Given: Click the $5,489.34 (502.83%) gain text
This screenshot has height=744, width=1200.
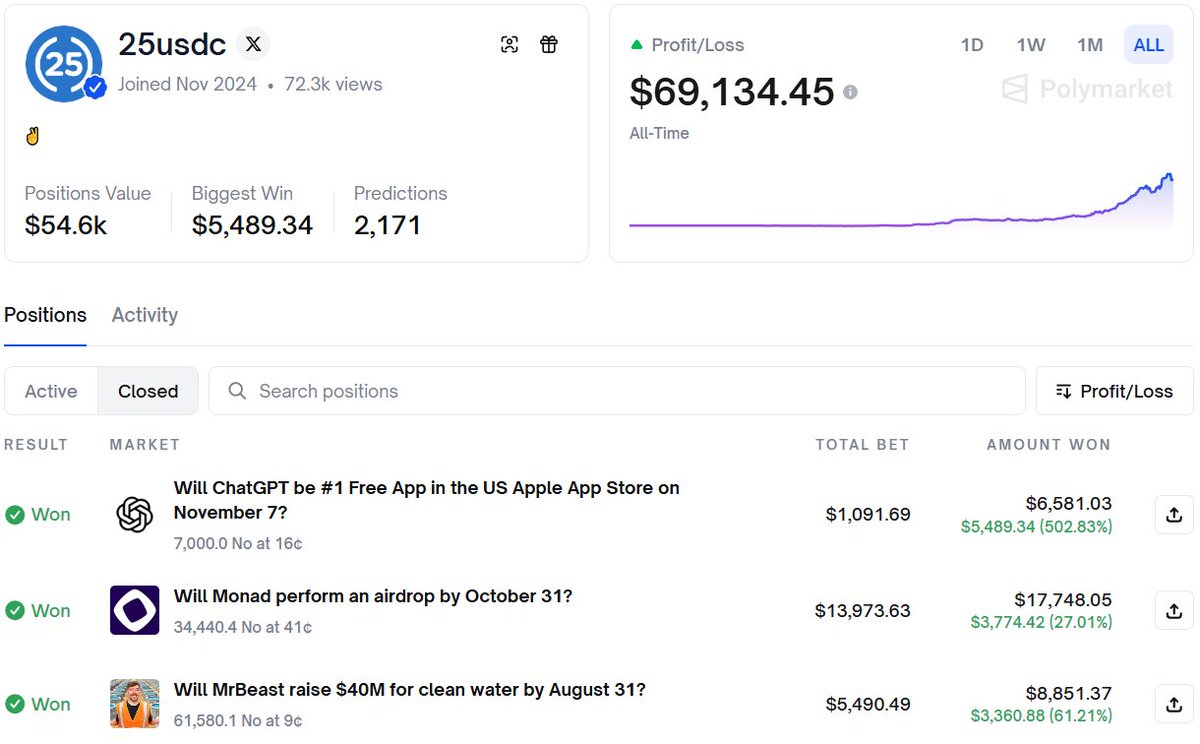Looking at the screenshot, I should point(1036,526).
